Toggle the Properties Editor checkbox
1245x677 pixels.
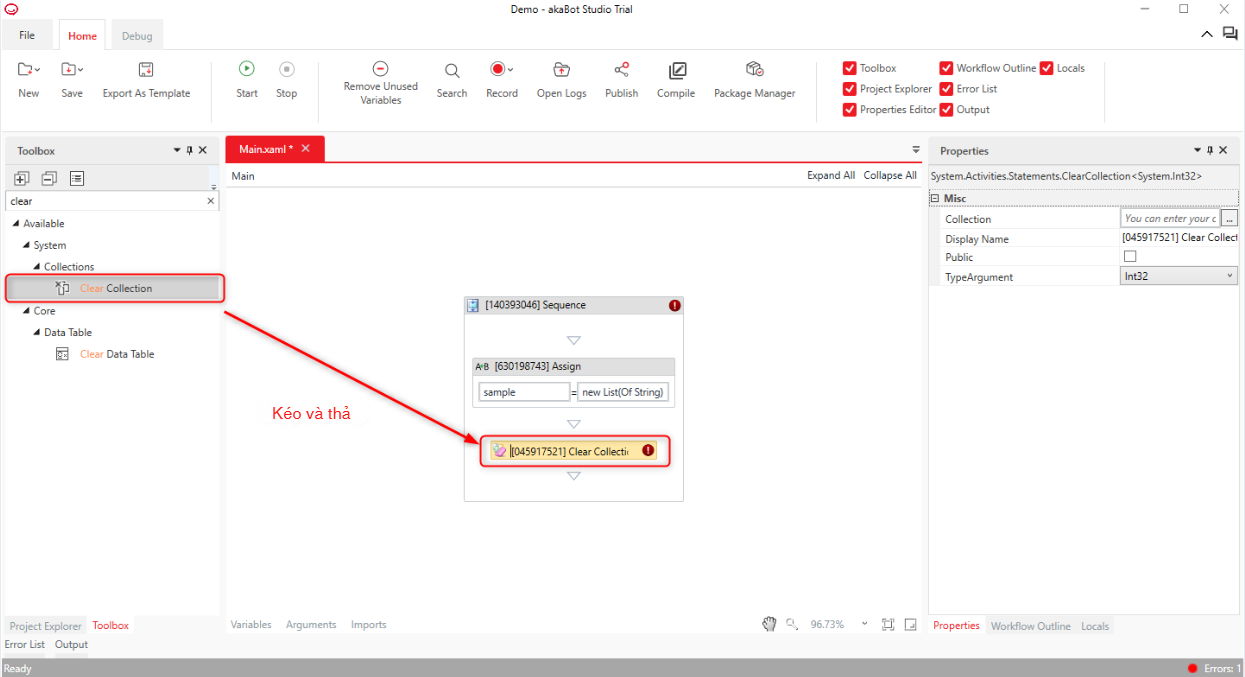click(x=850, y=109)
